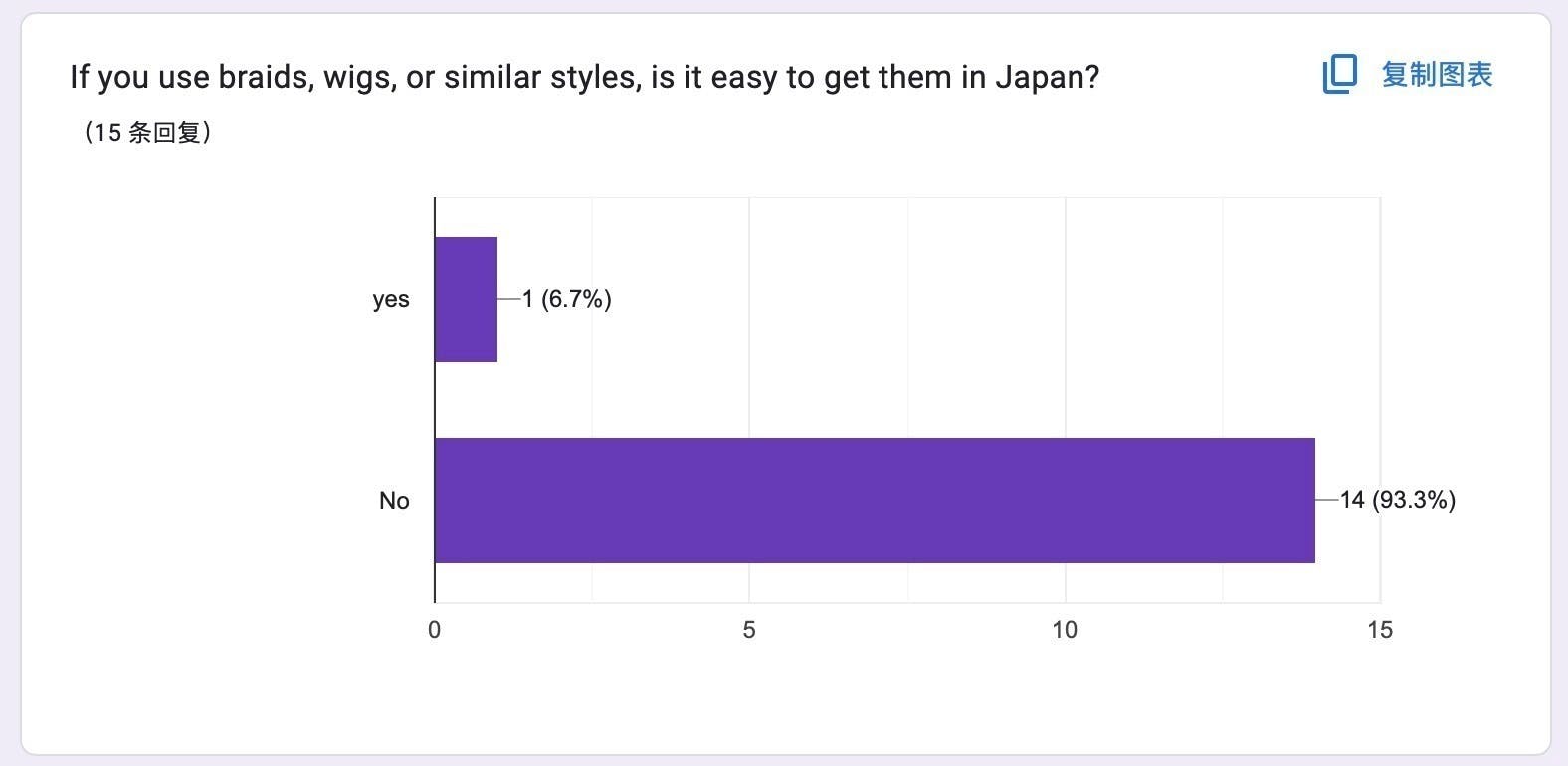The width and height of the screenshot is (1568, 766).
Task: Click the gridline at 5 between the bars
Action: (749, 398)
